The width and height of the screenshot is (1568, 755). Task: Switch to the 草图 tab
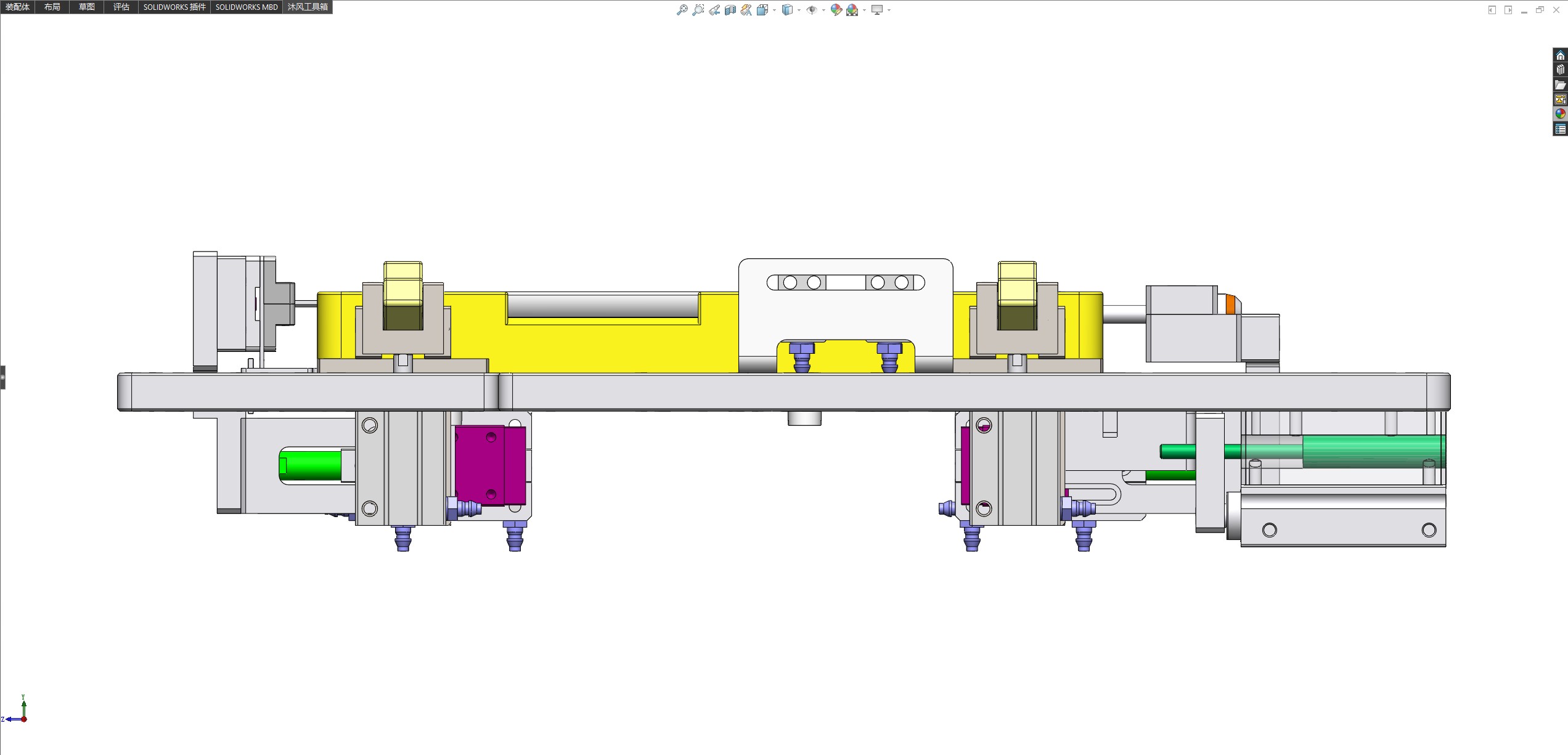point(86,7)
